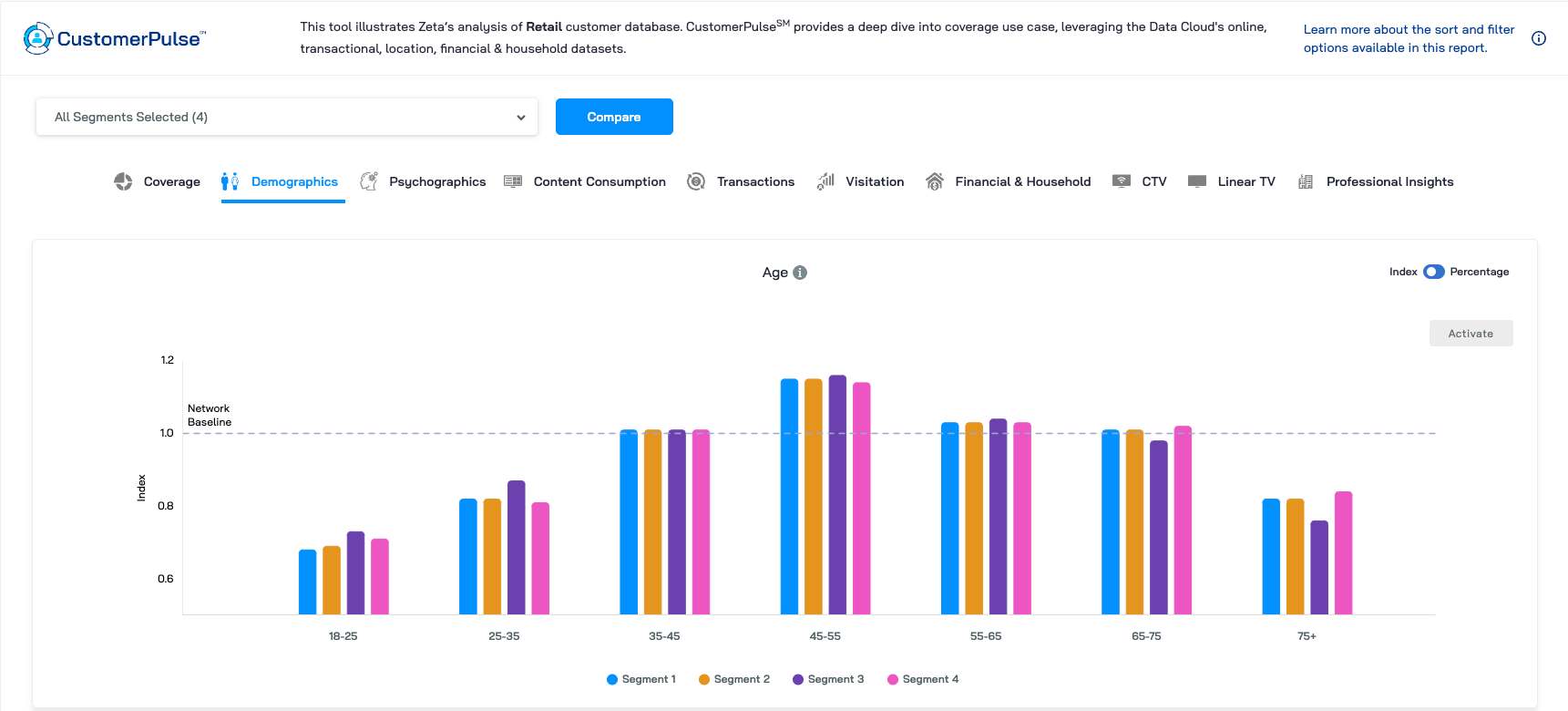Toggle Segment 4 legend item
Screen dimensions: 1568x711
(923, 679)
